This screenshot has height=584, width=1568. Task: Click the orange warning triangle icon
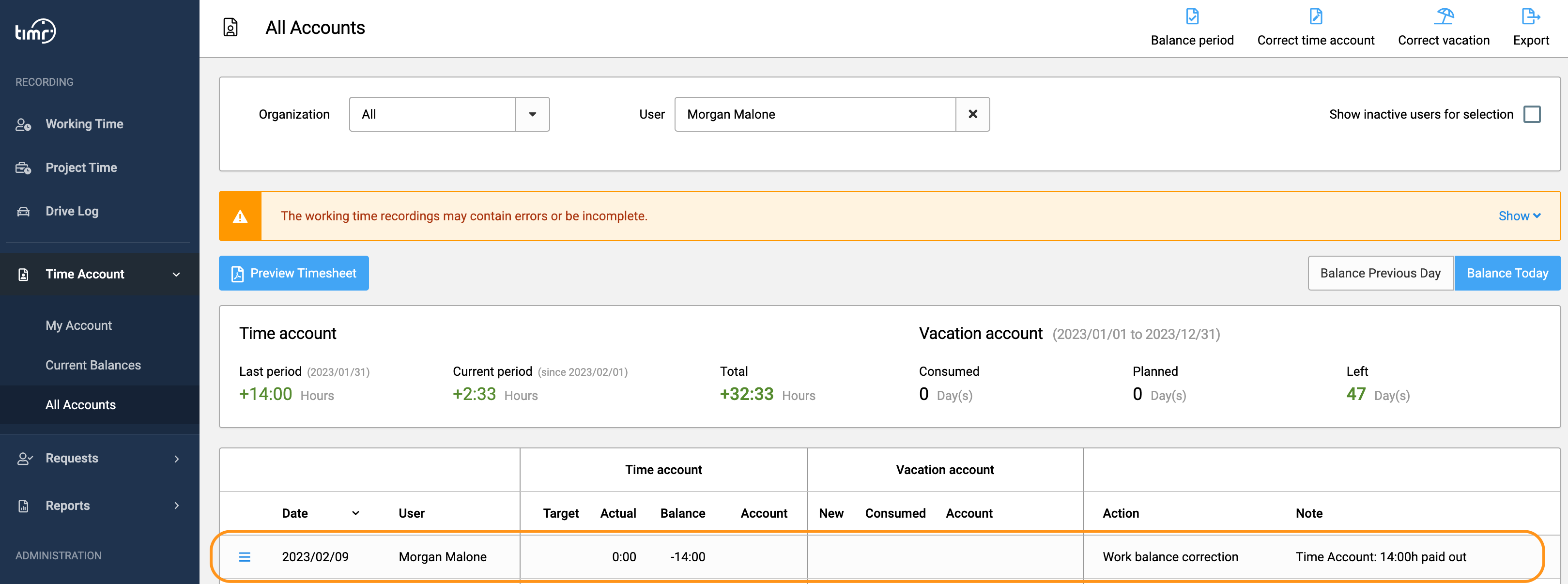coord(241,217)
